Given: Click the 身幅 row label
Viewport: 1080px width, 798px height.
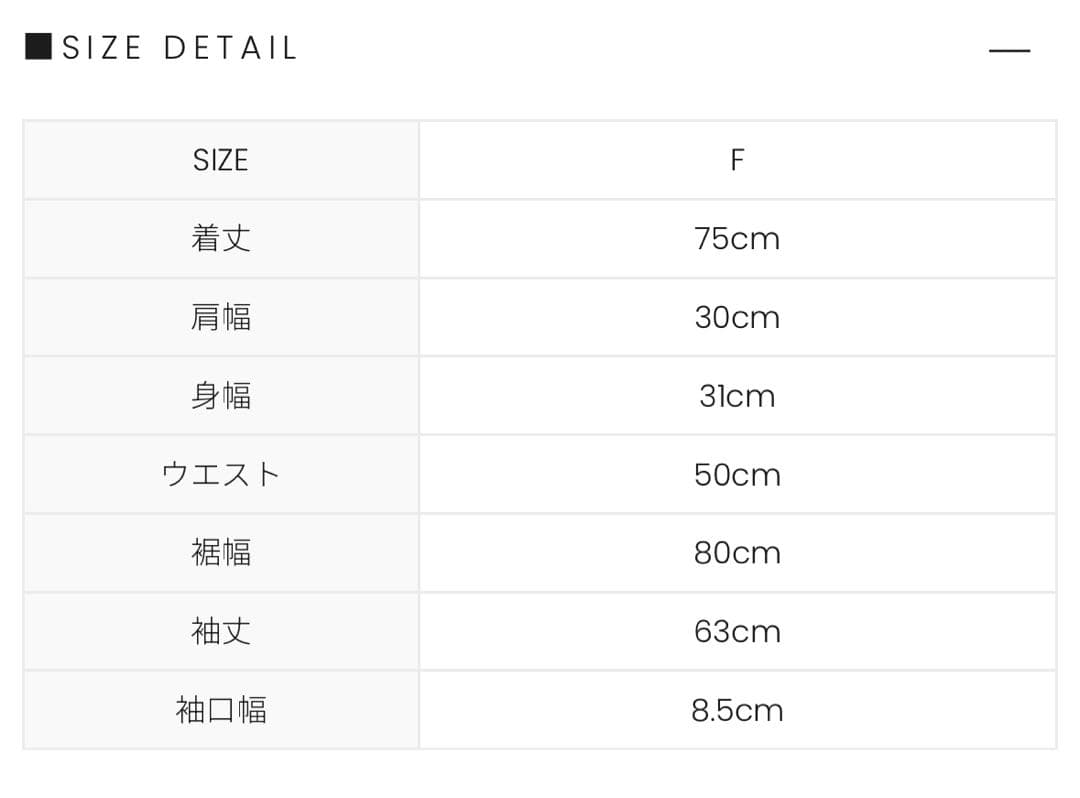Looking at the screenshot, I should click(x=220, y=396).
